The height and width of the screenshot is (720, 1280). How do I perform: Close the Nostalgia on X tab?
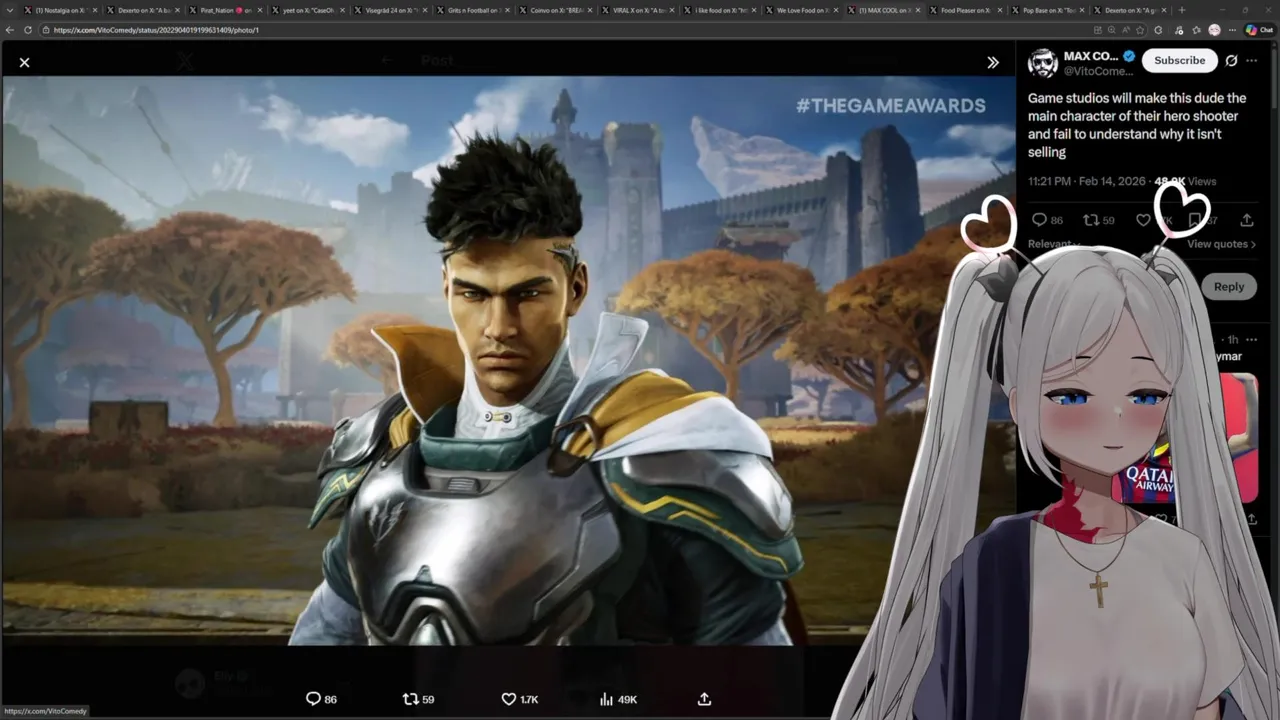pos(93,10)
